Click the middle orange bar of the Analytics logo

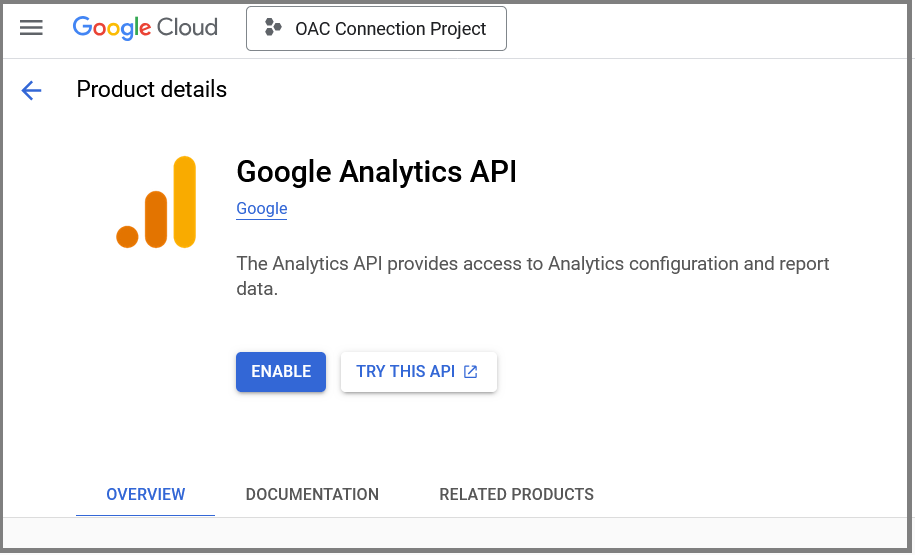click(x=155, y=219)
